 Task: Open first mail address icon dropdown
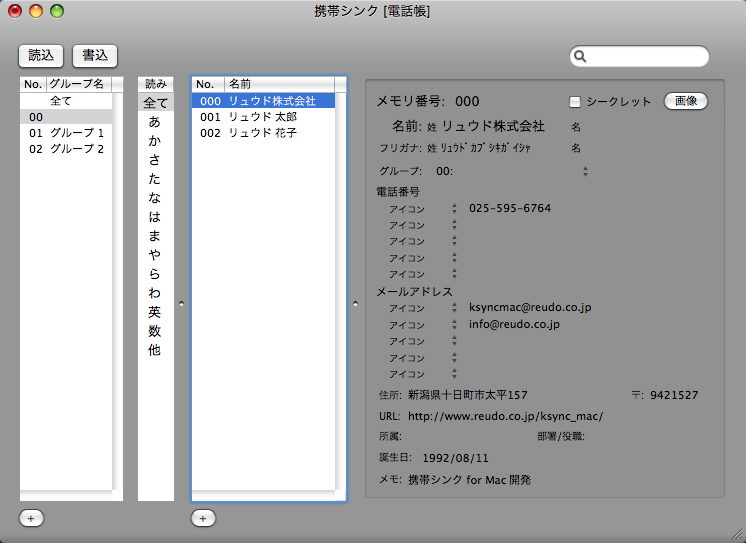[x=454, y=308]
